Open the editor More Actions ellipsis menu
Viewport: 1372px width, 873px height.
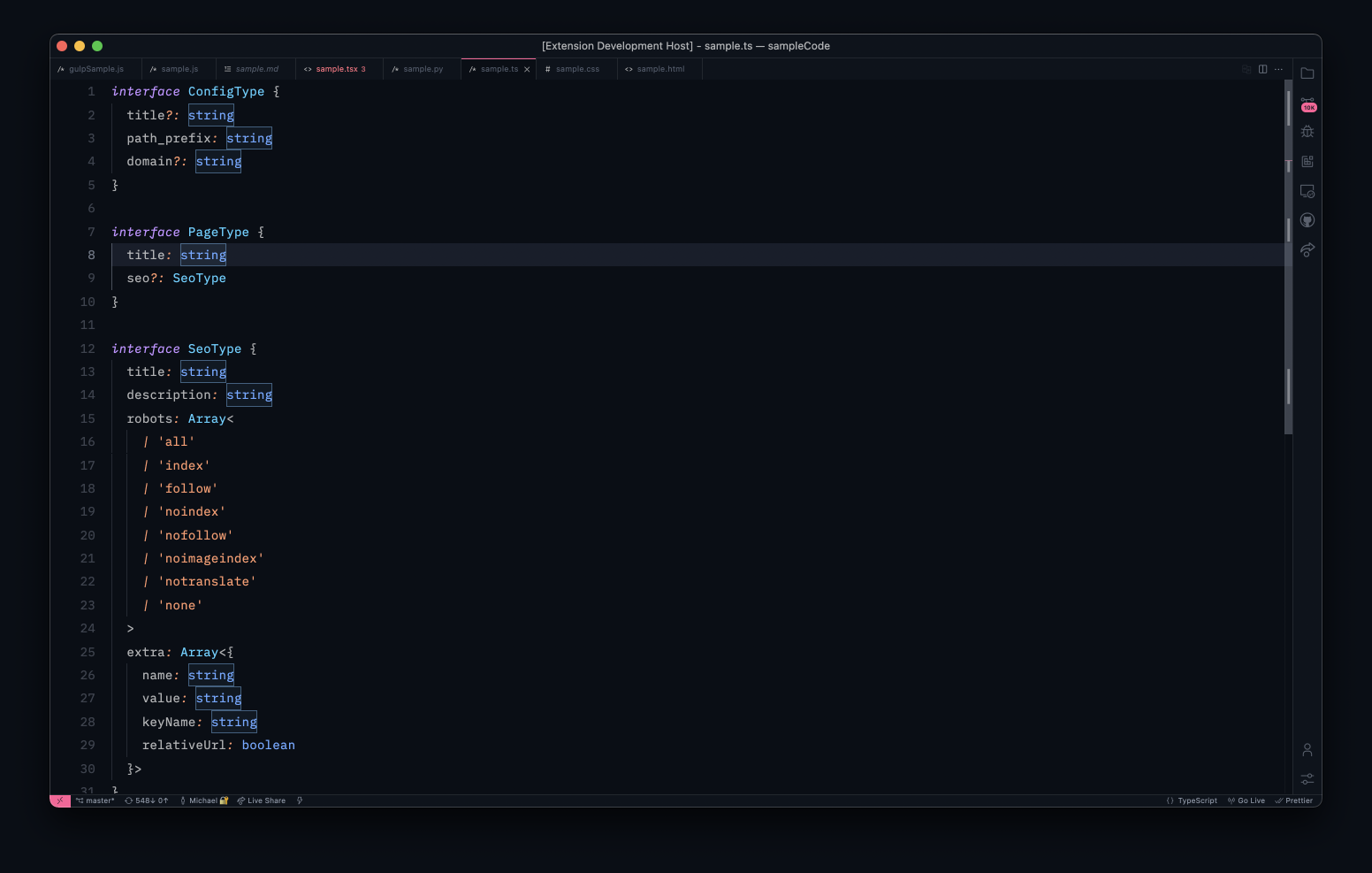click(1278, 69)
